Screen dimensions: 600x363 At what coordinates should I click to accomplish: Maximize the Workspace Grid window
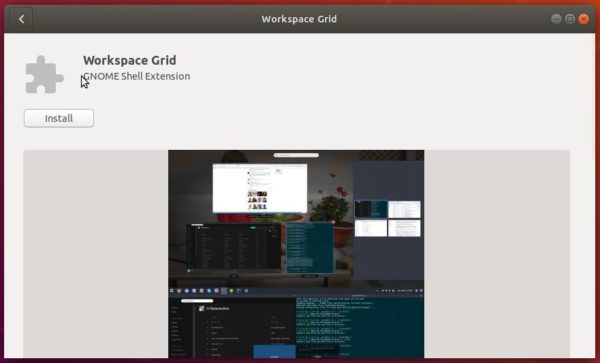click(x=570, y=19)
